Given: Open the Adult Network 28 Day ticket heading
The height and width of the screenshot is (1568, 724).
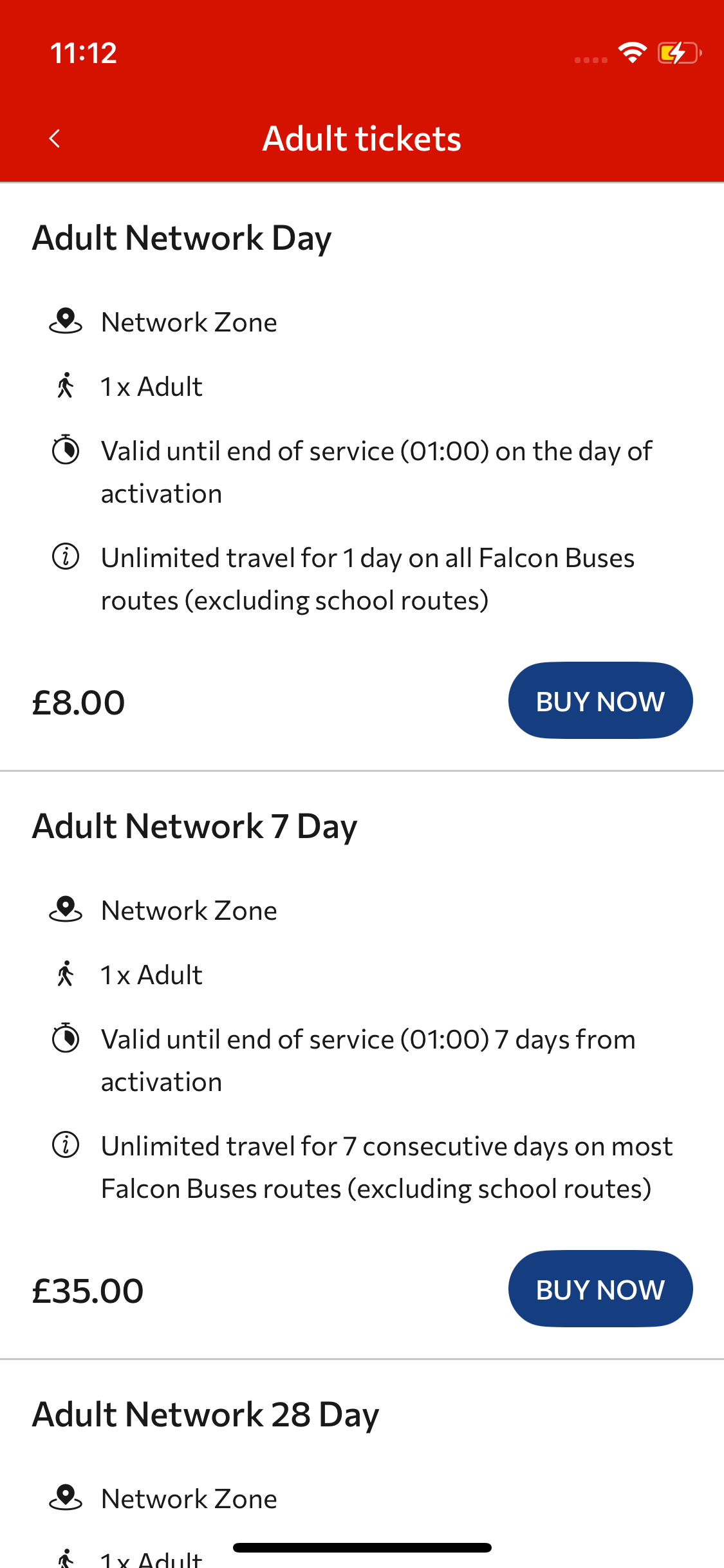Looking at the screenshot, I should point(206,1415).
